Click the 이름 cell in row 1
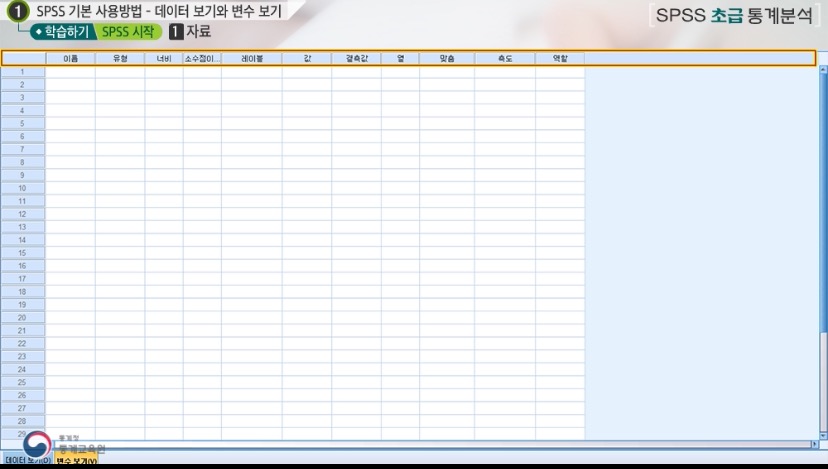 71,71
